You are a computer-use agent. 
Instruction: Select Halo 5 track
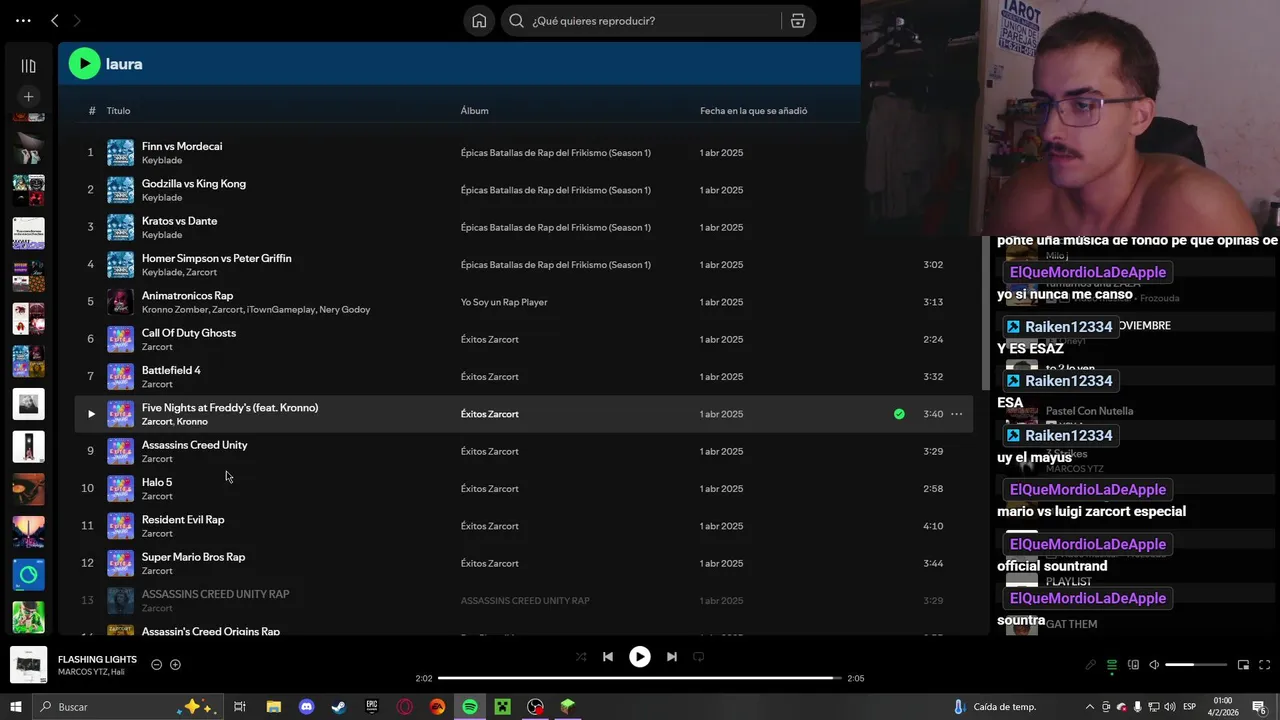tap(523, 489)
